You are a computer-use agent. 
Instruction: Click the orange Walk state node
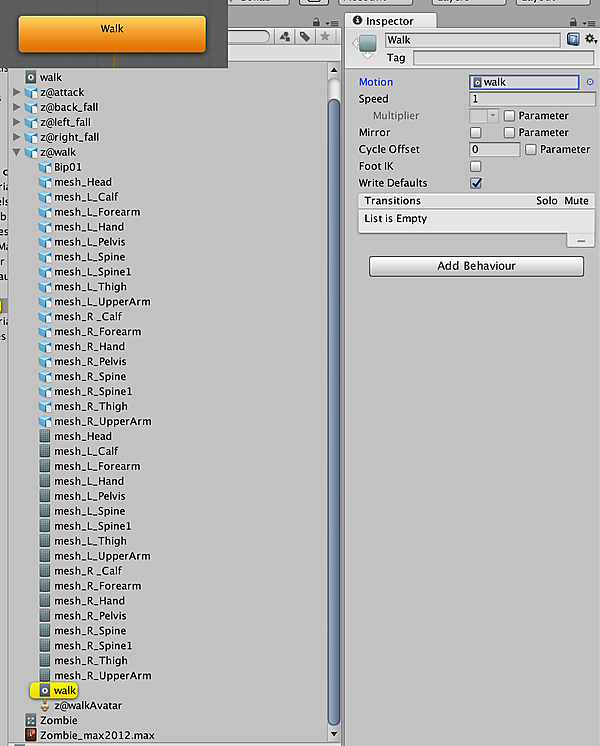(x=112, y=34)
